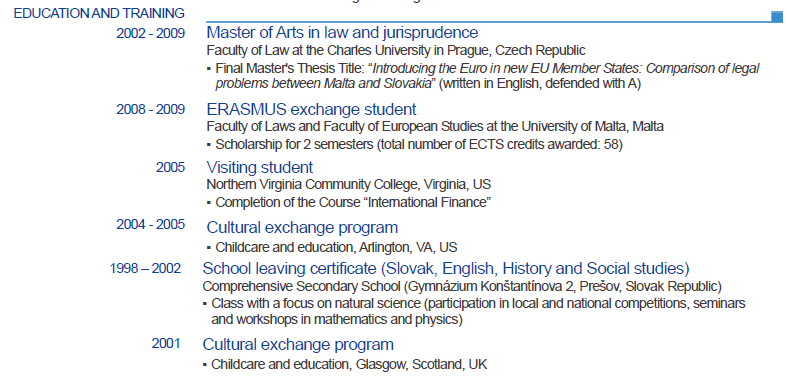This screenshot has height=377, width=787.
Task: Click the blue square at section line end
Action: (777, 17)
